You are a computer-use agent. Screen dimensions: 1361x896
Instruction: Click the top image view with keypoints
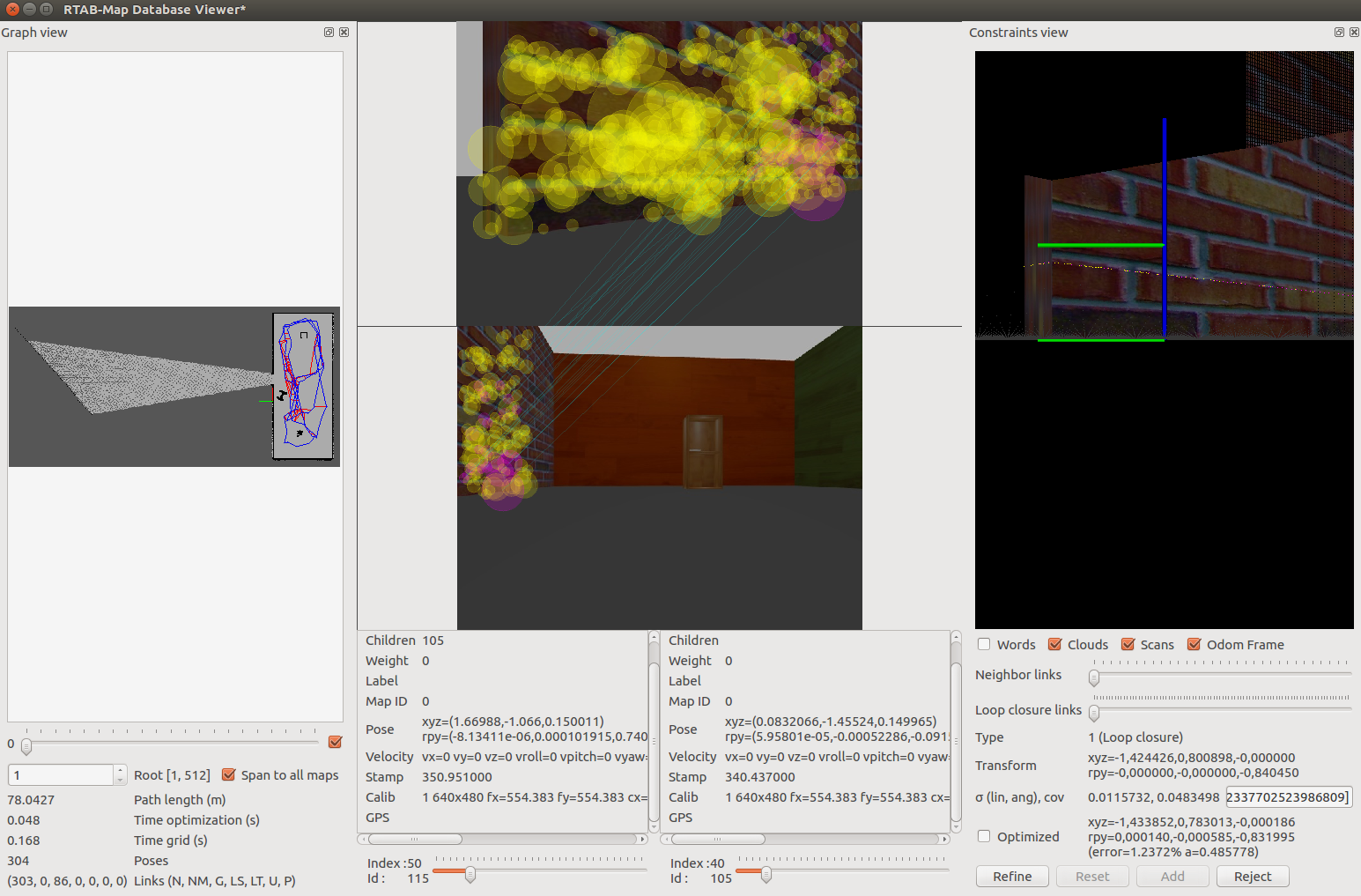pyautogui.click(x=659, y=174)
